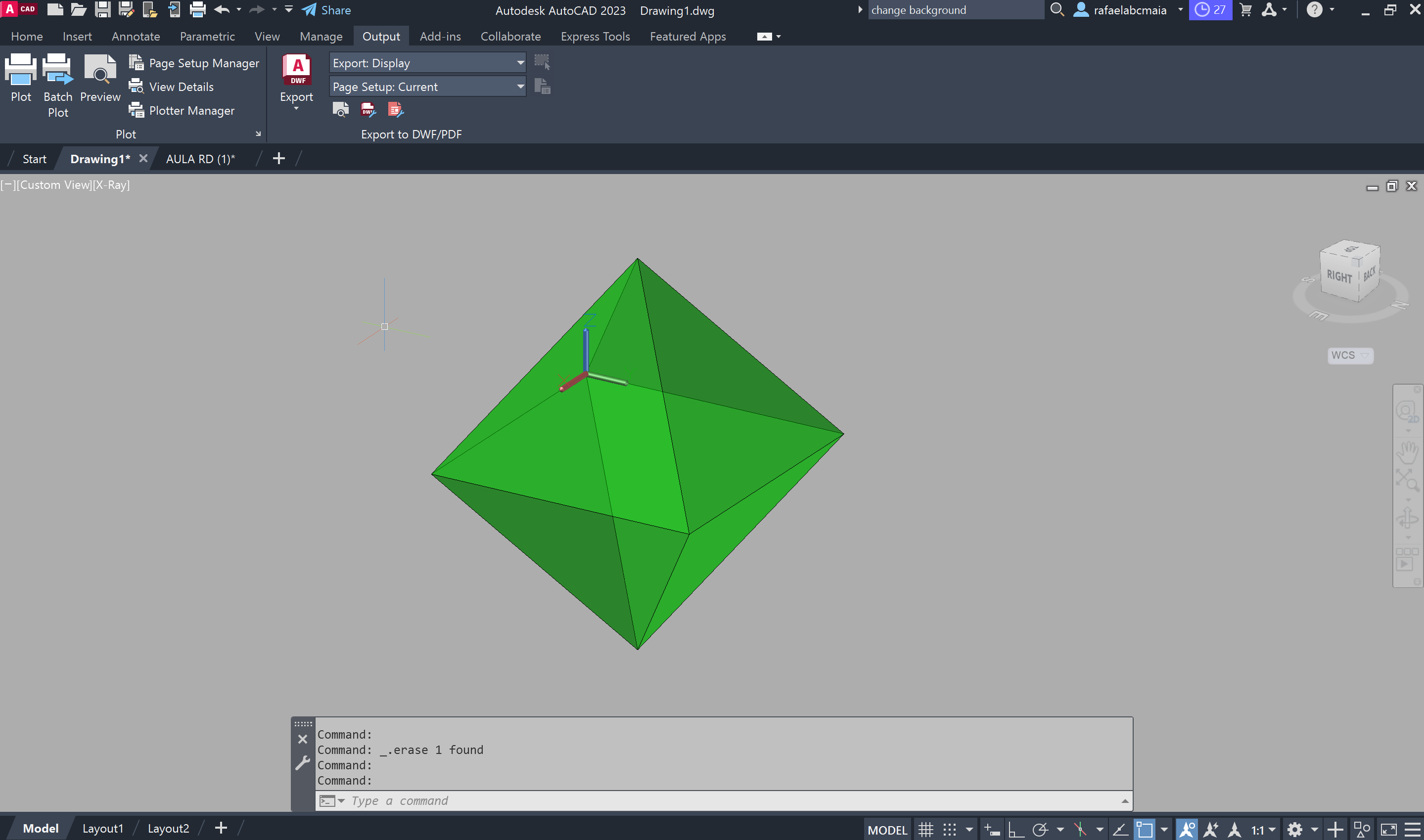Click View Details in Plot panel

[x=181, y=87]
